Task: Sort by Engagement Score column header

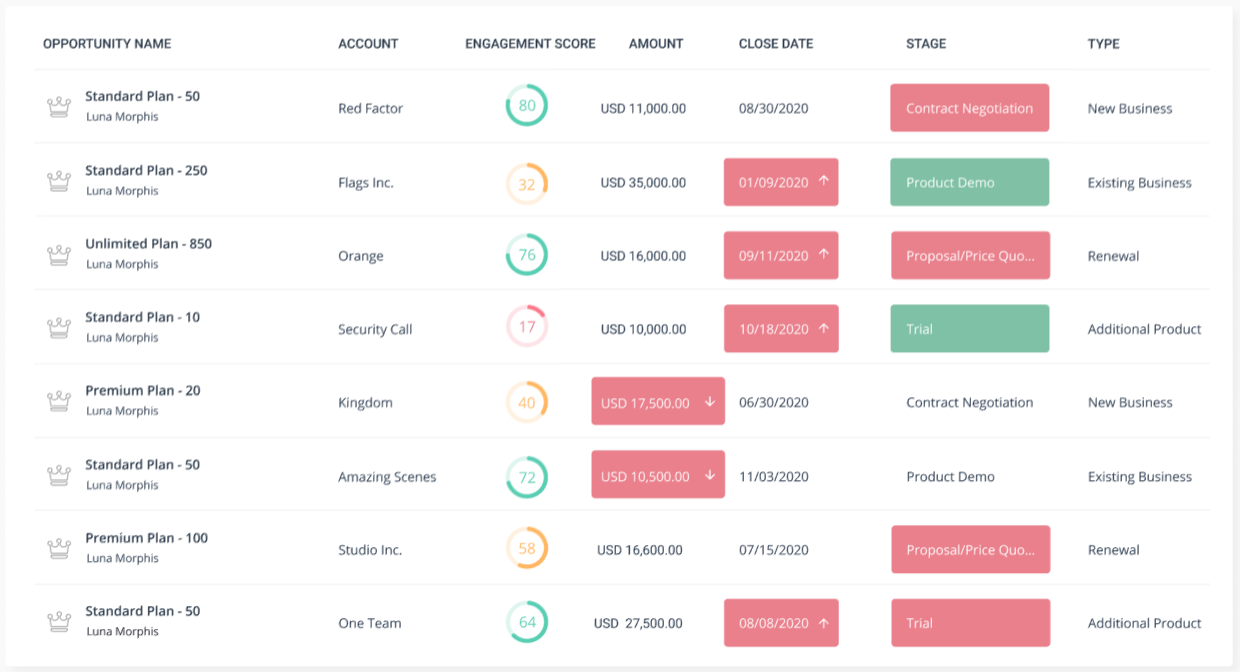Action: (x=530, y=44)
